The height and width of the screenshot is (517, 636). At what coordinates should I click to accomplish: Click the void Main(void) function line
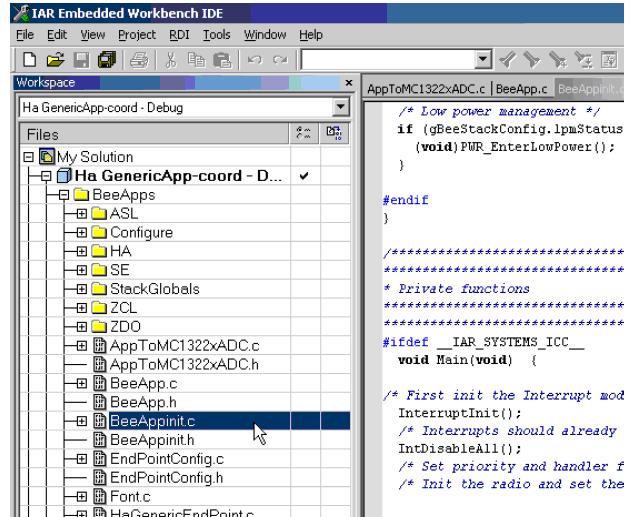[467, 360]
